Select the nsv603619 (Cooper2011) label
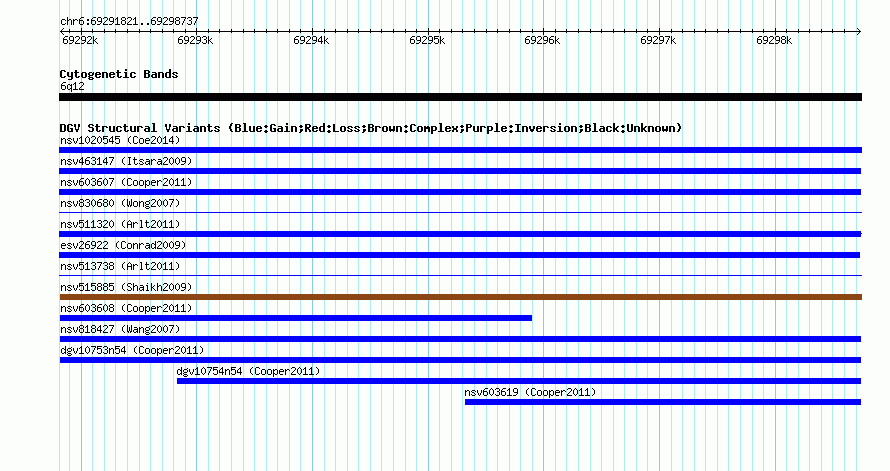 click(530, 392)
